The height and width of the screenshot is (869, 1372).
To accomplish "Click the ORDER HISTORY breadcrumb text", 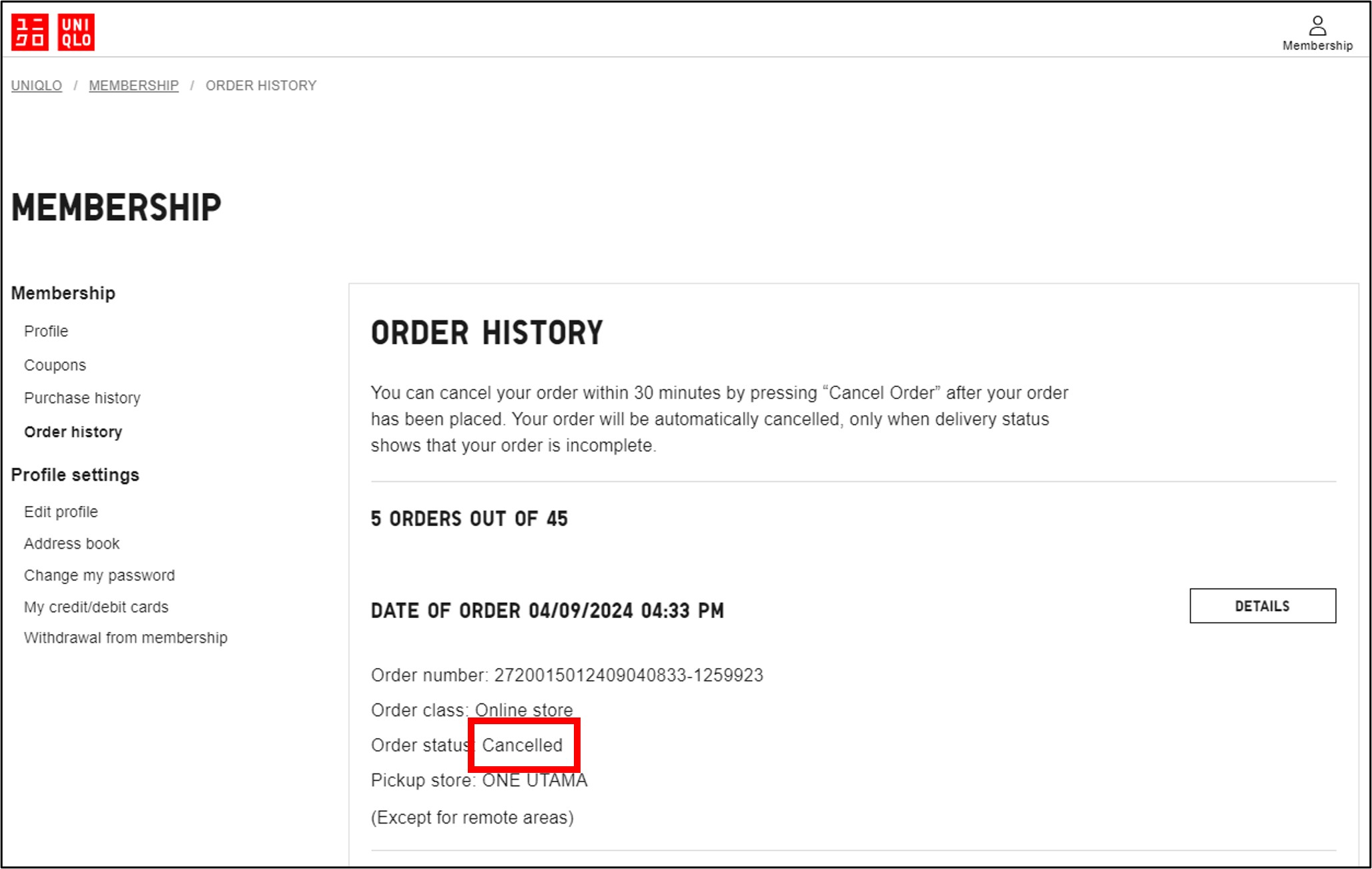I will [x=261, y=86].
